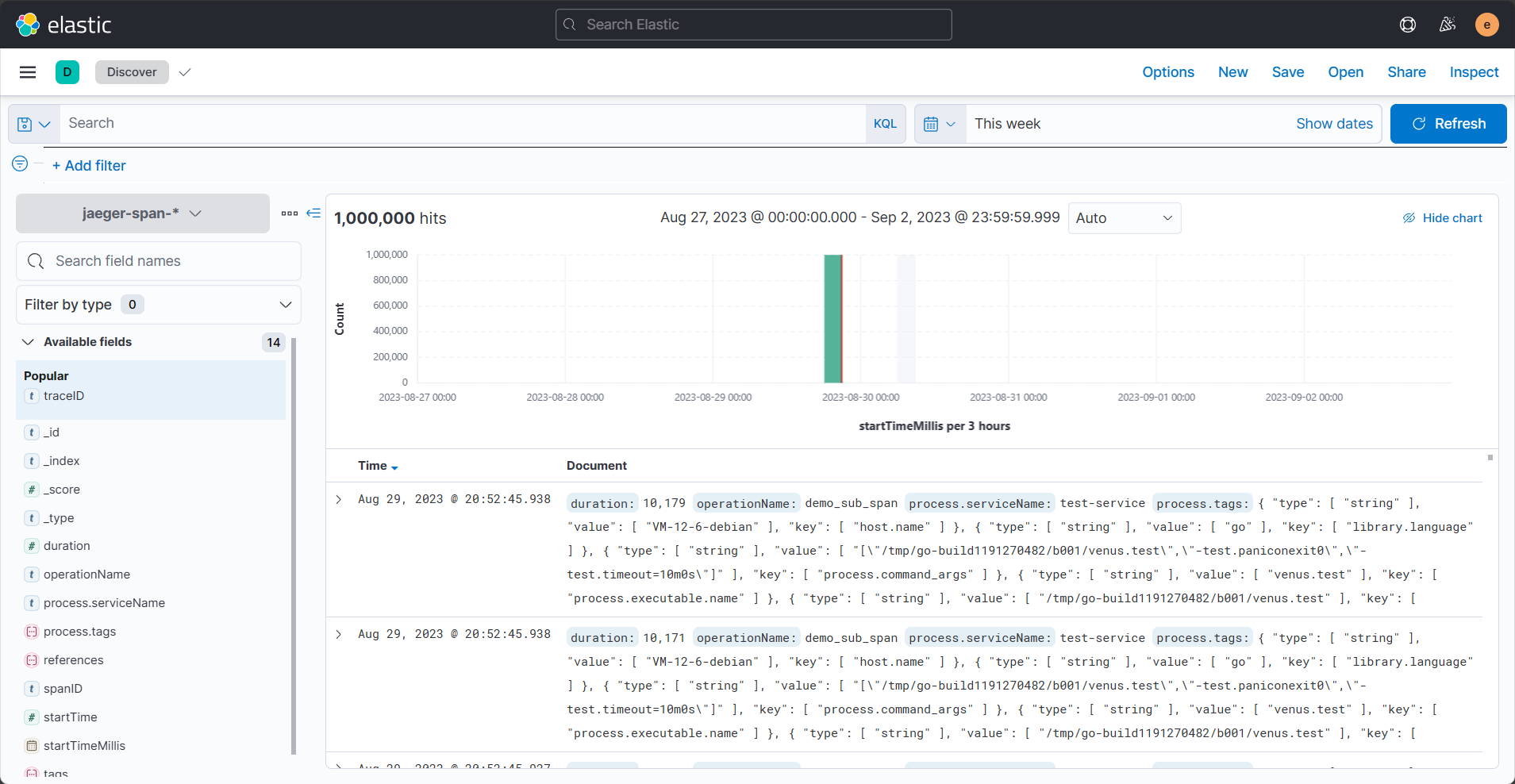Open the Auto interval dropdown
Viewport: 1515px width, 784px height.
[x=1125, y=218]
